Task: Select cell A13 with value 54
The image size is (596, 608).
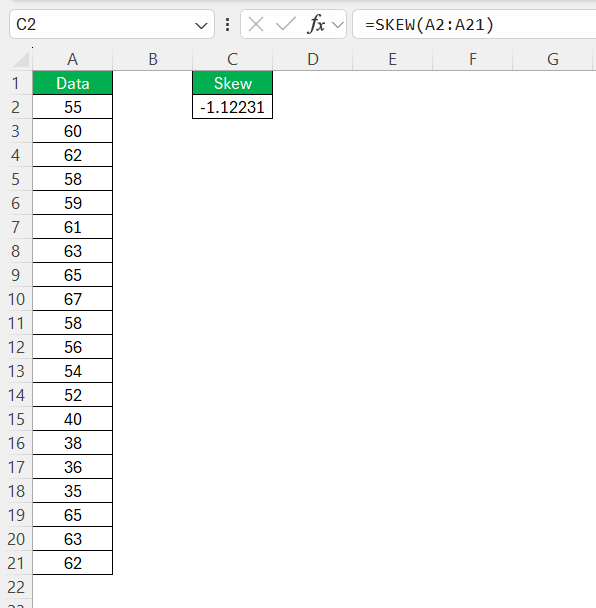Action: (73, 371)
